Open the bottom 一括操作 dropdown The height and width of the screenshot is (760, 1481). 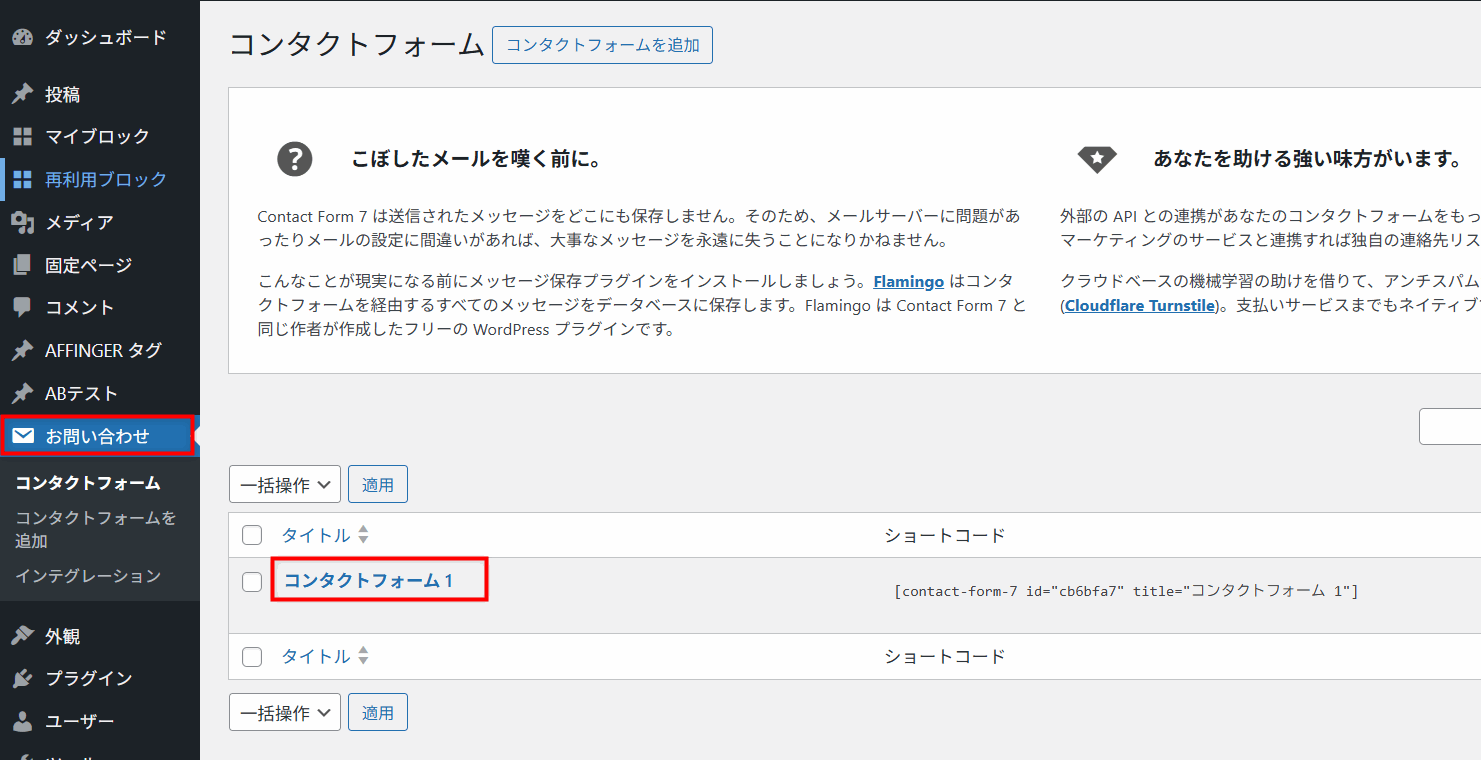285,712
